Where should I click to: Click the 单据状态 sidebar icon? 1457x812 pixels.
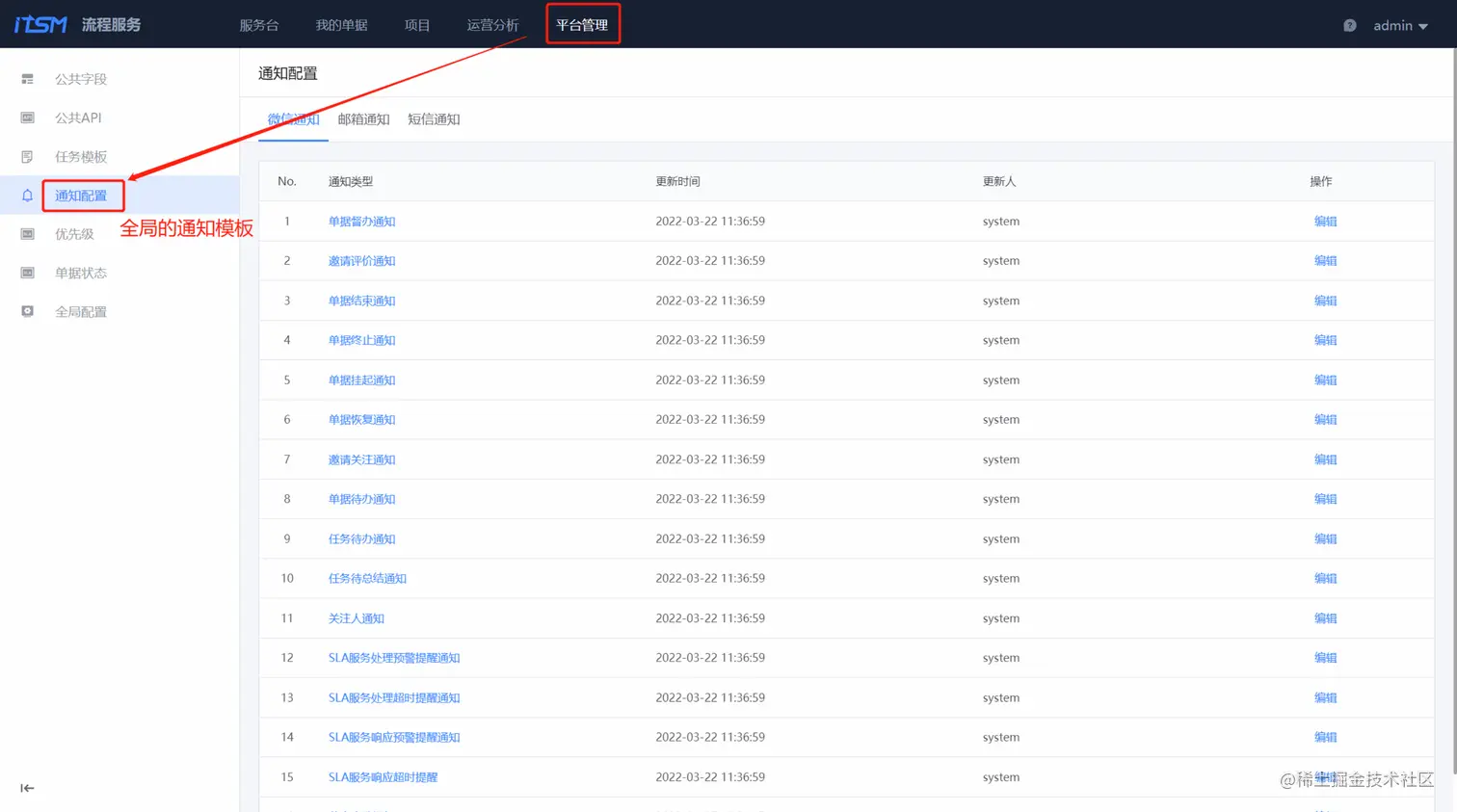click(x=27, y=273)
